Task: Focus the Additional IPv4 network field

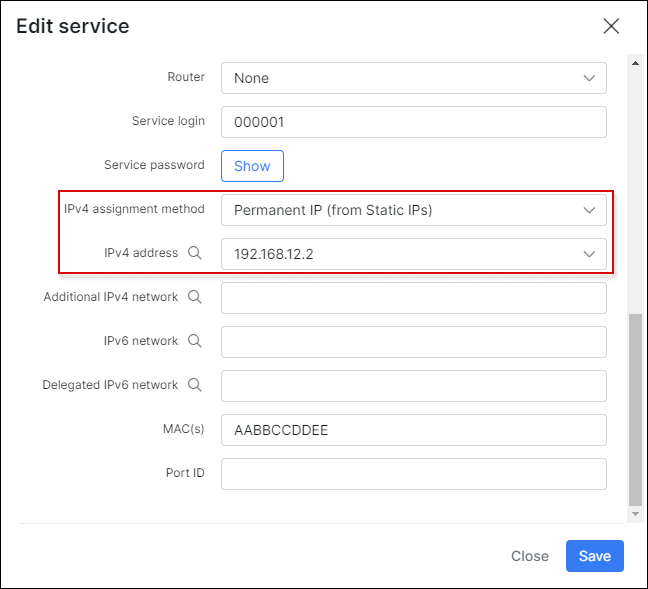Action: point(413,298)
